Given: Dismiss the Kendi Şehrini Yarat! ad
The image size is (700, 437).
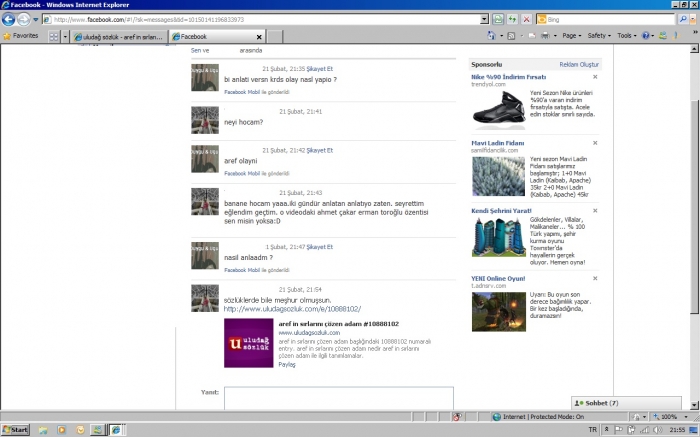Looking at the screenshot, I should click(x=595, y=210).
